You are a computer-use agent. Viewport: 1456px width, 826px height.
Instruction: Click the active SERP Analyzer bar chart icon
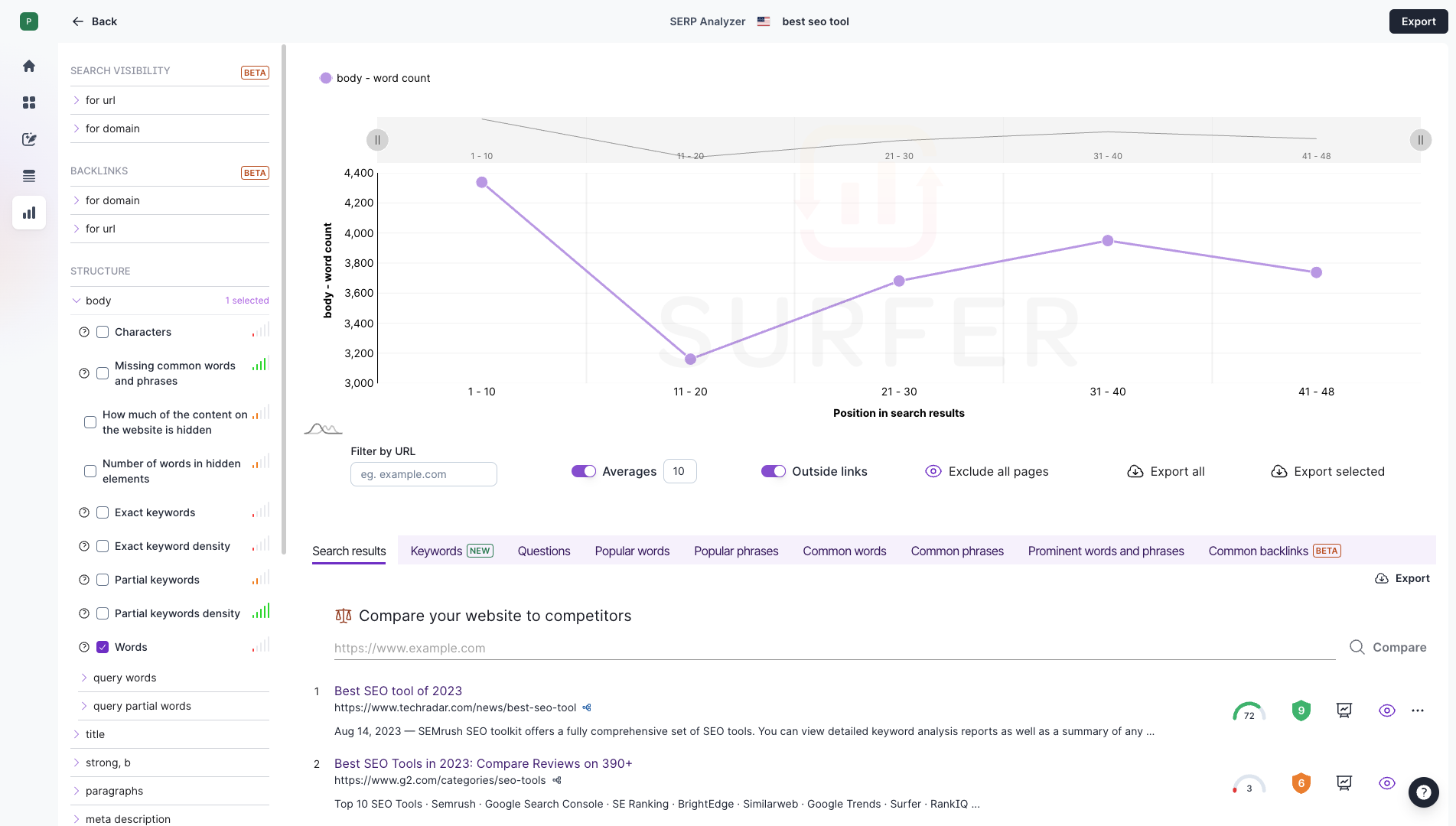[28, 213]
